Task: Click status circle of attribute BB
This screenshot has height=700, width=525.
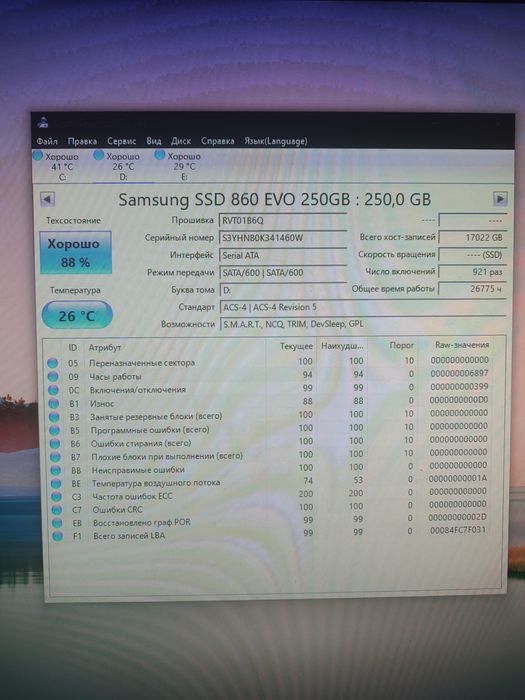Action: [x=56, y=470]
